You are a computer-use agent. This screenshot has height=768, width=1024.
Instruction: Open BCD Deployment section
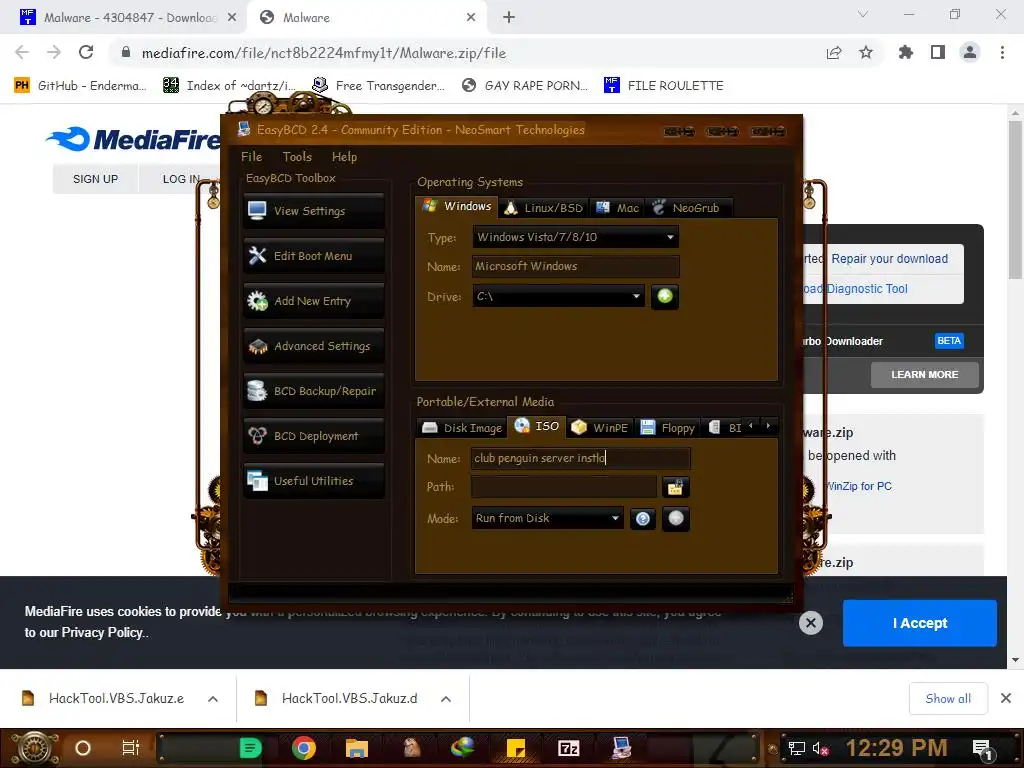[314, 436]
